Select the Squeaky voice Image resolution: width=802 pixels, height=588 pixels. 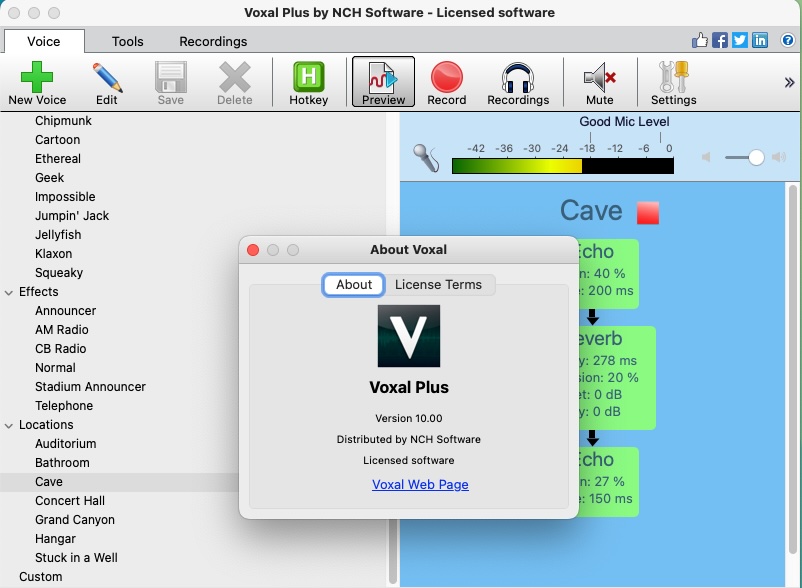(x=59, y=273)
